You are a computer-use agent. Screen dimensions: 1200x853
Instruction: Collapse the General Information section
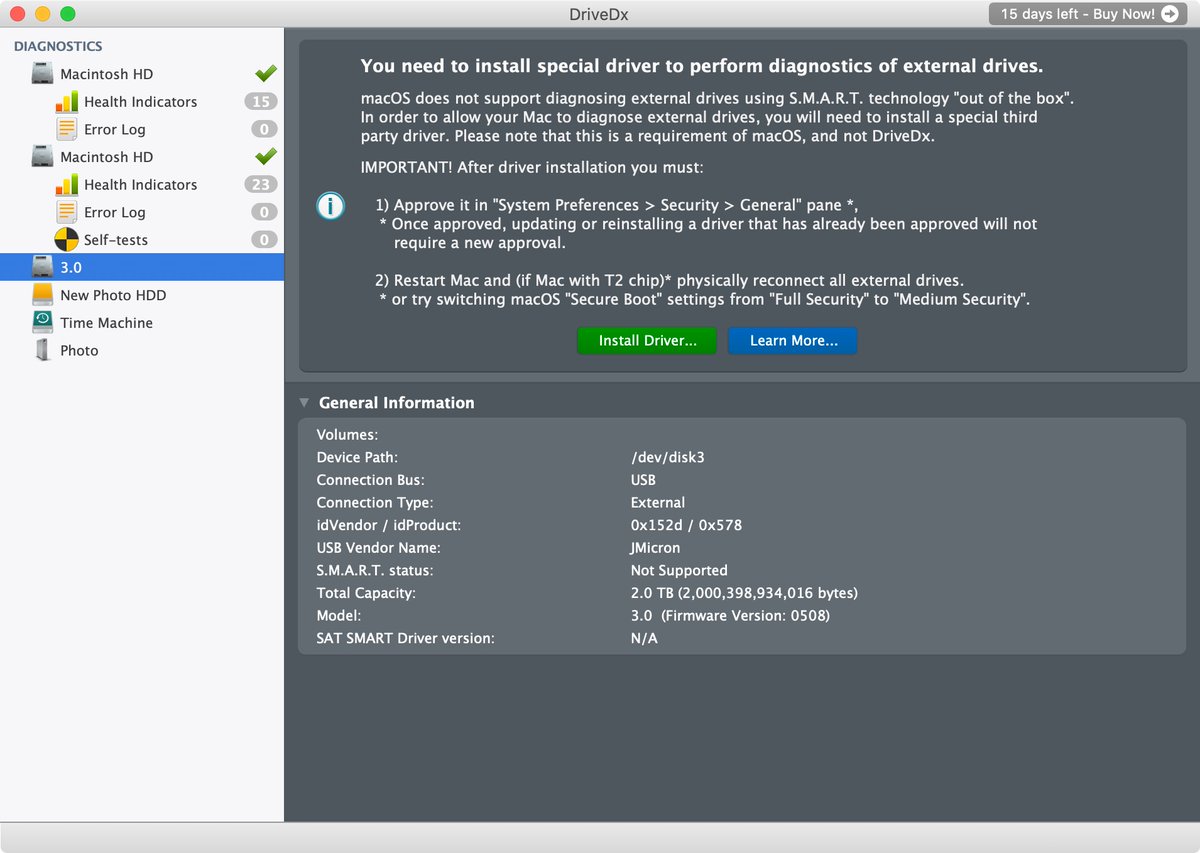(303, 403)
